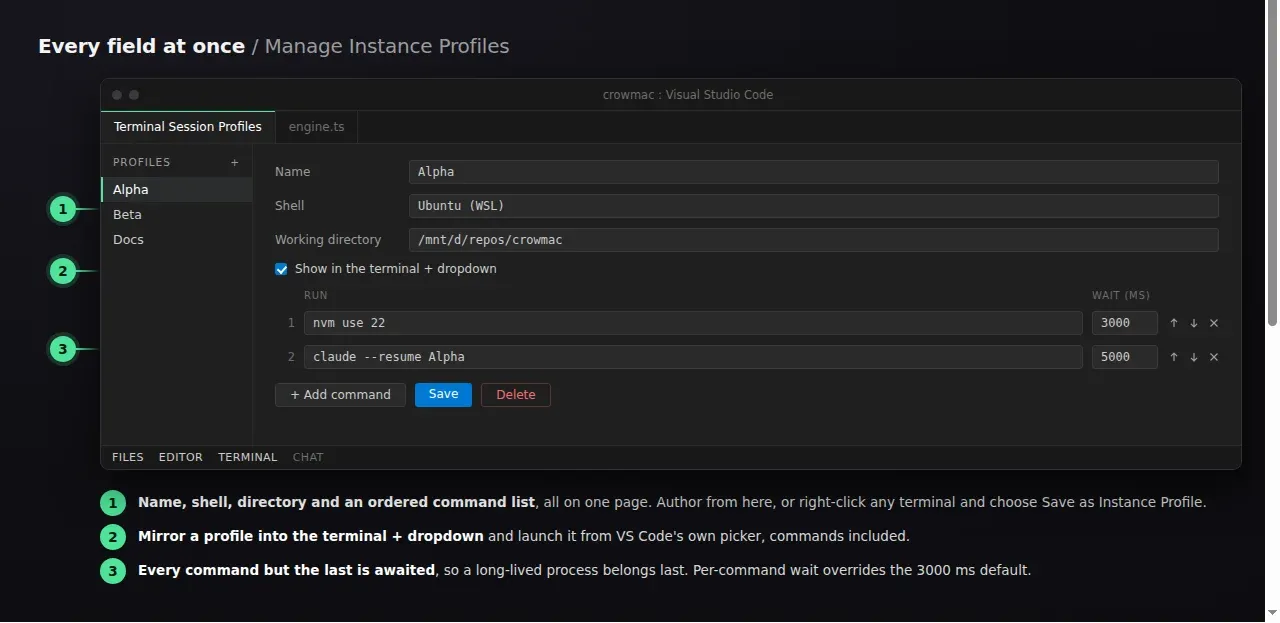Move the 'nvm use 22' command up

tap(1174, 323)
